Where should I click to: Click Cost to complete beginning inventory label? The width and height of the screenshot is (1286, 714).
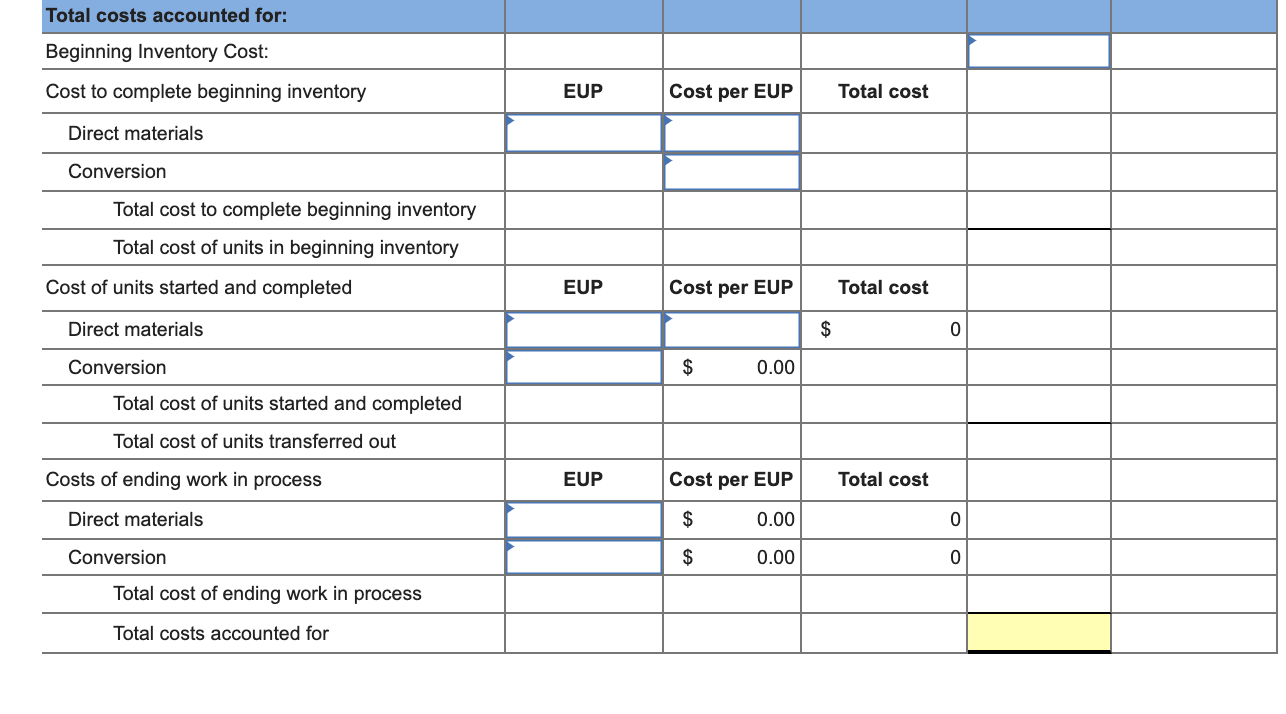[206, 91]
